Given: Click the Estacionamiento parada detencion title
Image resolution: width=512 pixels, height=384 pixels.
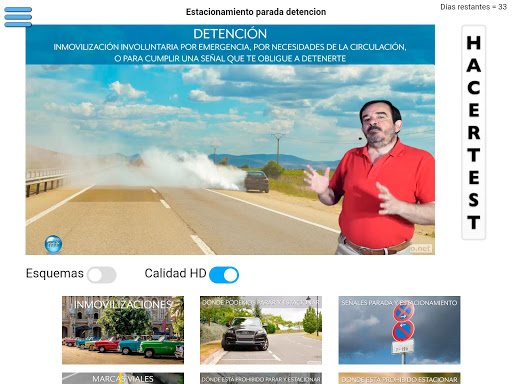Looking at the screenshot, I should [x=256, y=12].
